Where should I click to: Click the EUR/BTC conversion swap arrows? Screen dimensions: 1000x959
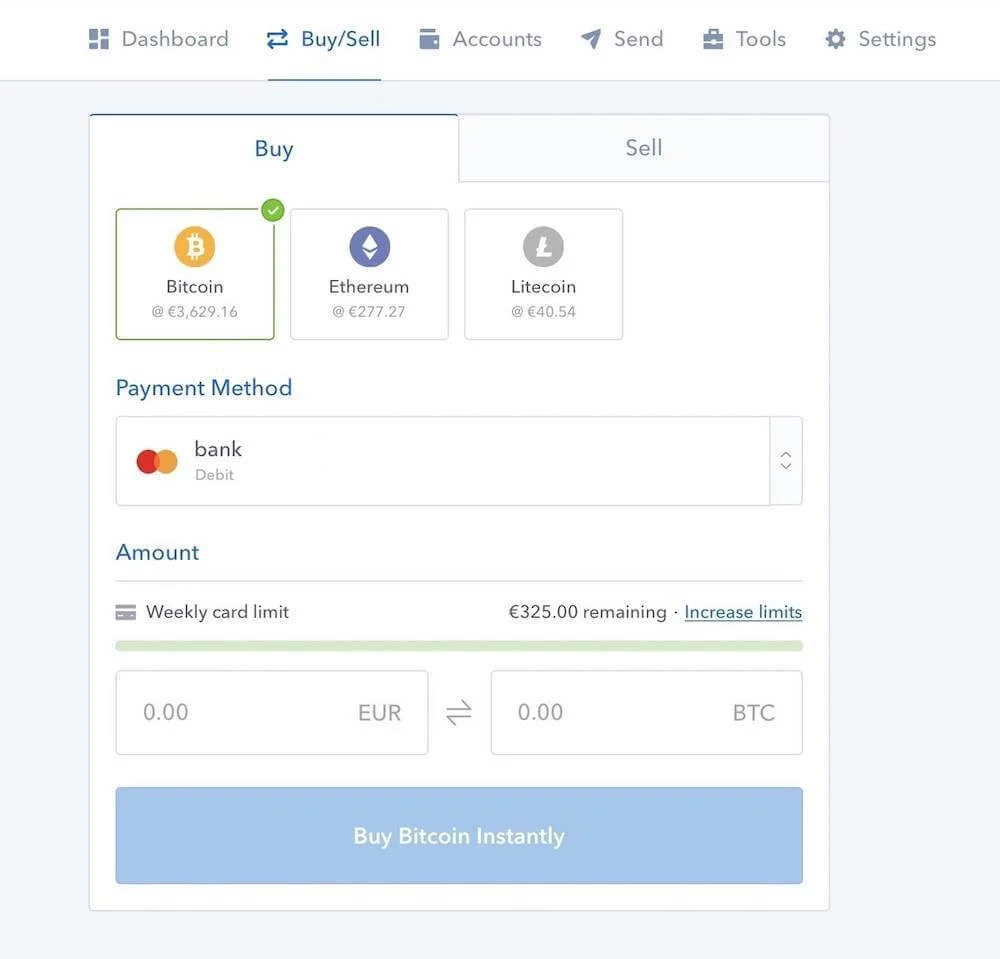click(x=458, y=712)
